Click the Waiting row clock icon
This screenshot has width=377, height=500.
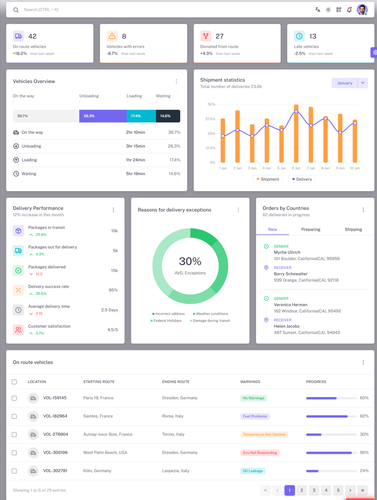tap(16, 174)
